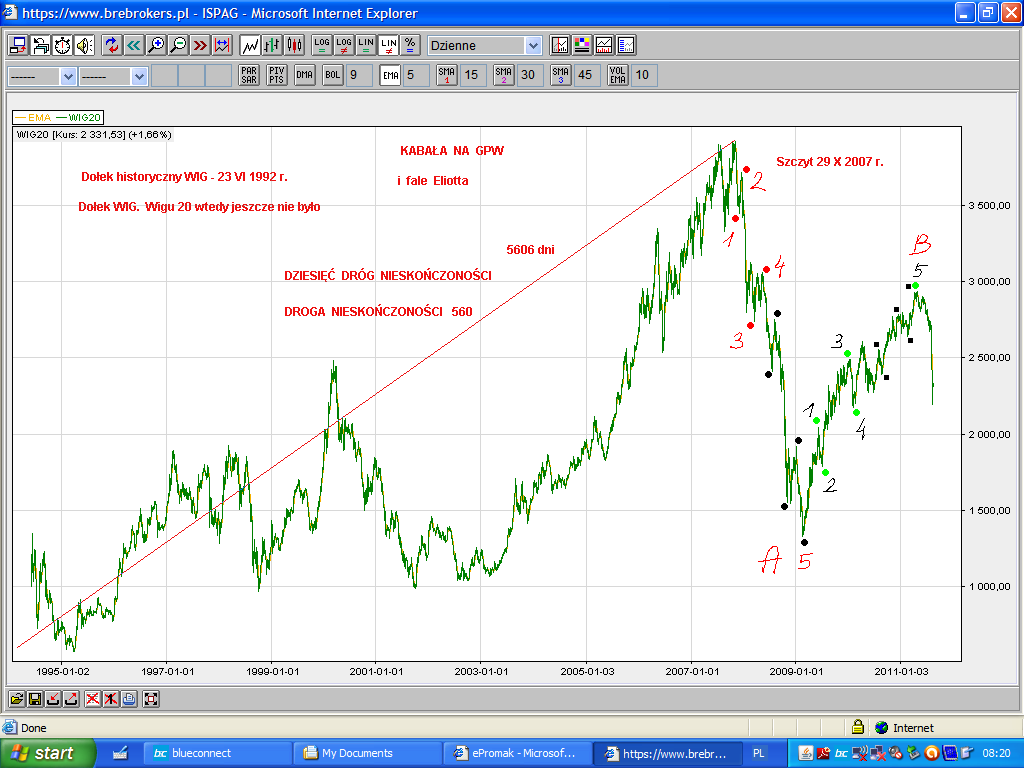The height and width of the screenshot is (768, 1024).
Task: Toggle the SMA 3 indicator
Action: (x=560, y=75)
